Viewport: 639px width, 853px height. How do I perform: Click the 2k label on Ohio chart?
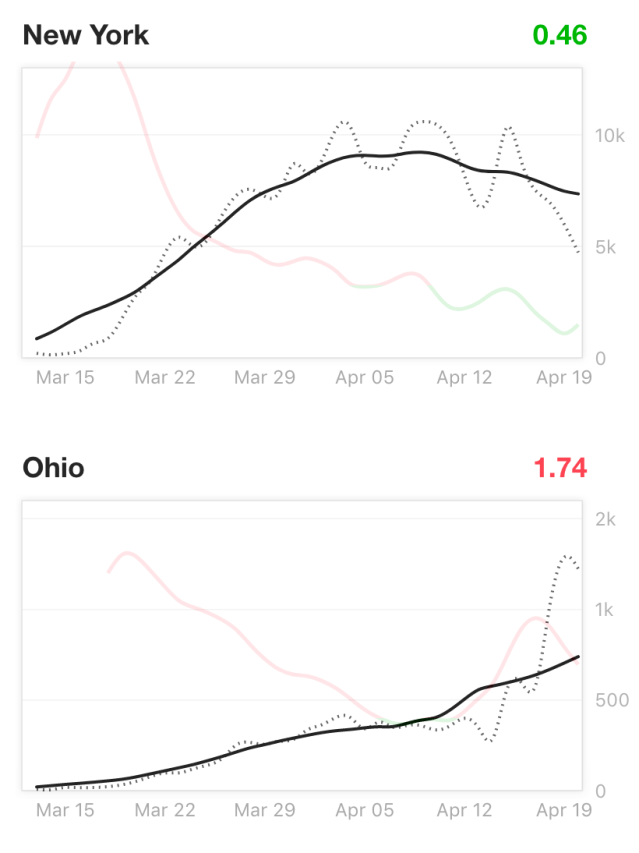606,519
